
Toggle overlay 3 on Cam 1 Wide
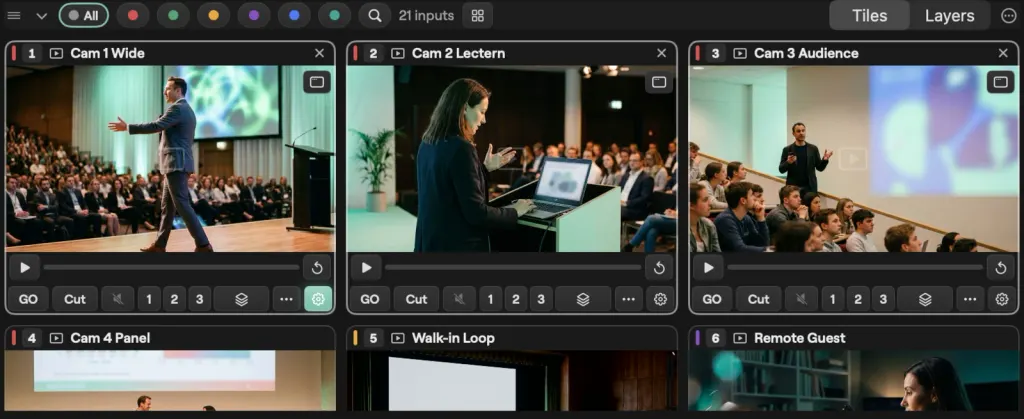199,299
